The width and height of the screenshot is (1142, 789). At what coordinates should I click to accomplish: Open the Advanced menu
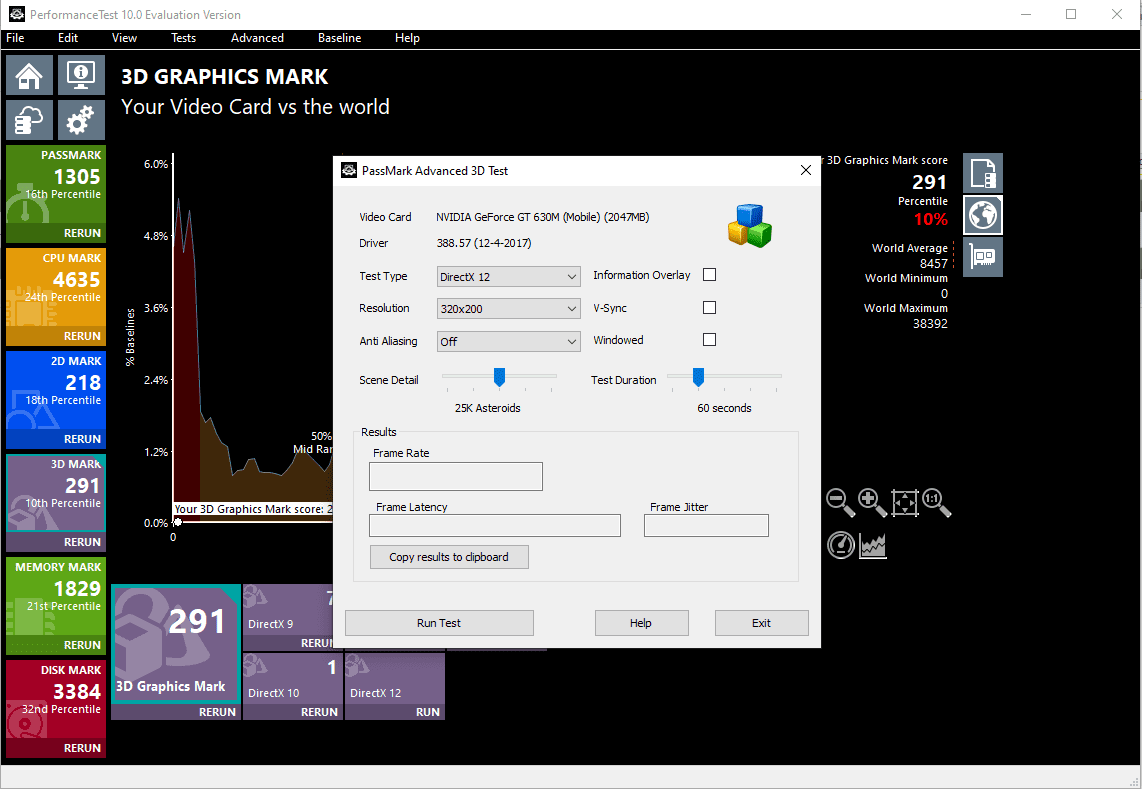[257, 38]
